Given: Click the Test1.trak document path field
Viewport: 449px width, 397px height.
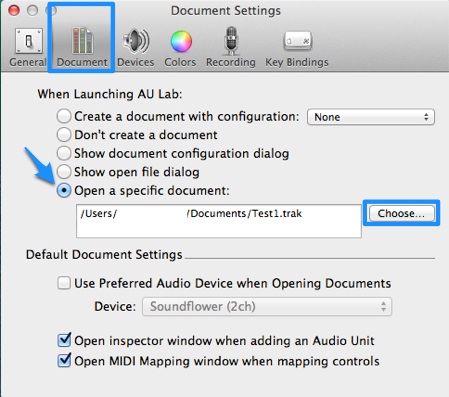Looking at the screenshot, I should coord(219,221).
